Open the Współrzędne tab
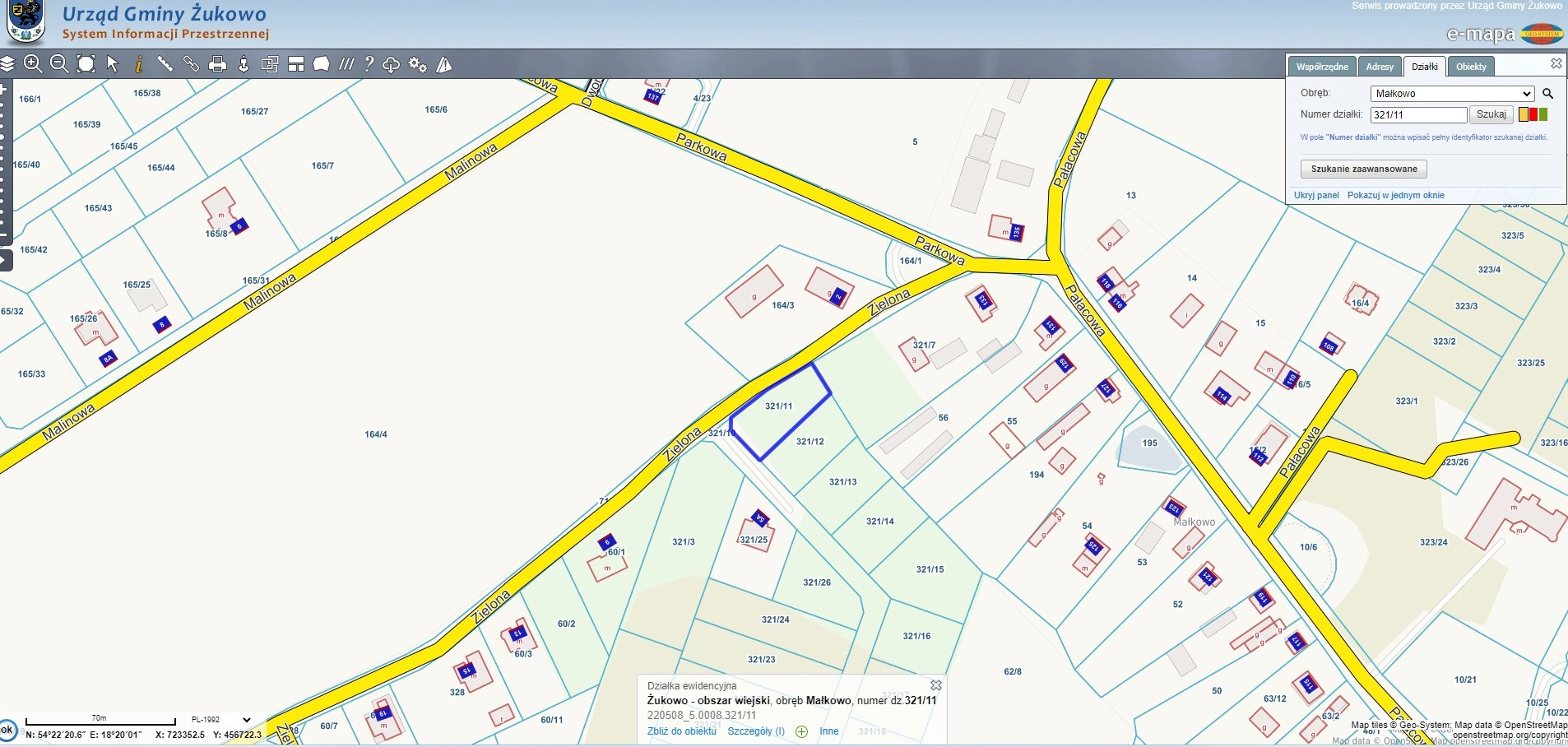The width and height of the screenshot is (1568, 747). tap(1322, 67)
